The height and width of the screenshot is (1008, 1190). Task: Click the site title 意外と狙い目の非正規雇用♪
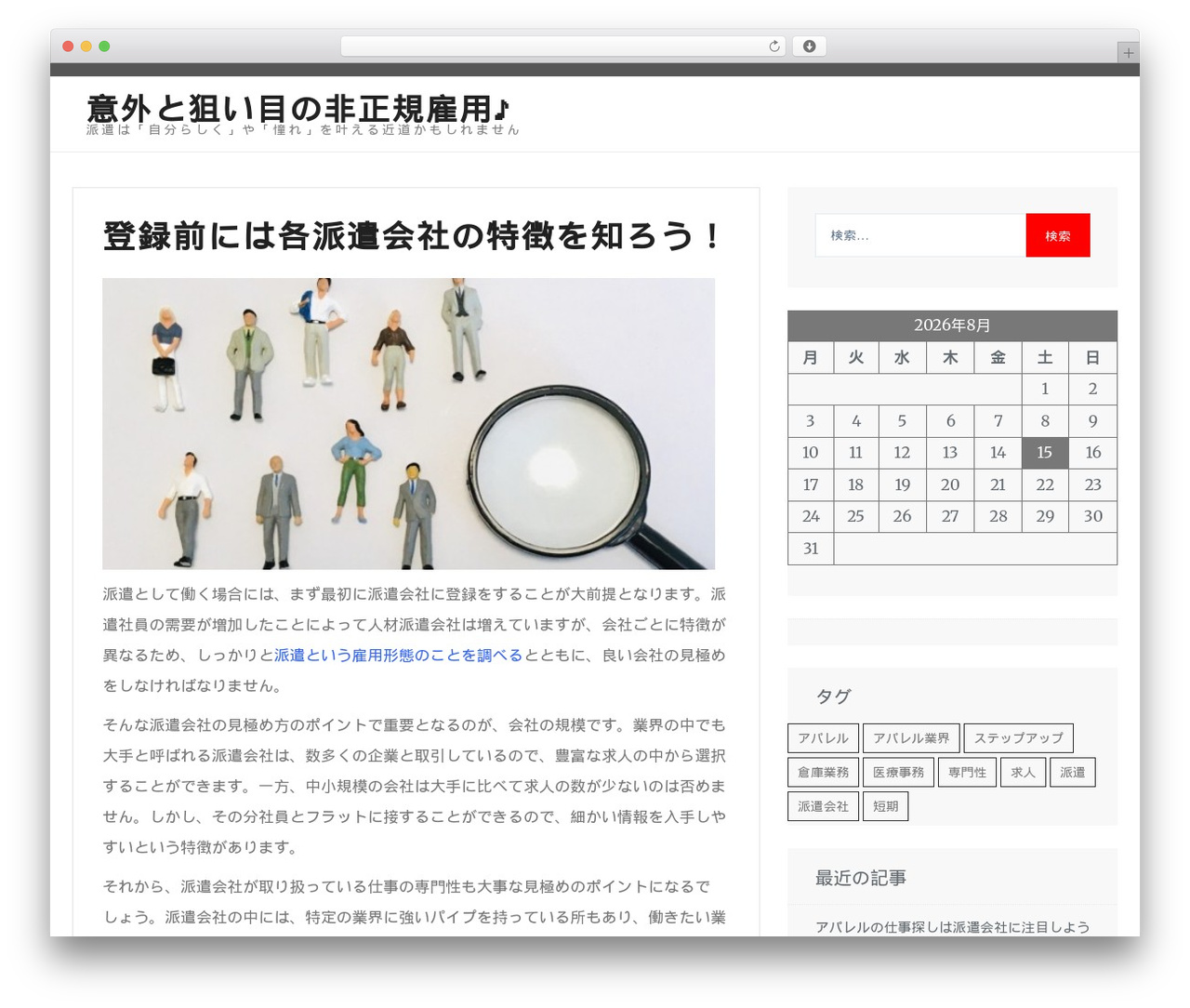[298, 108]
